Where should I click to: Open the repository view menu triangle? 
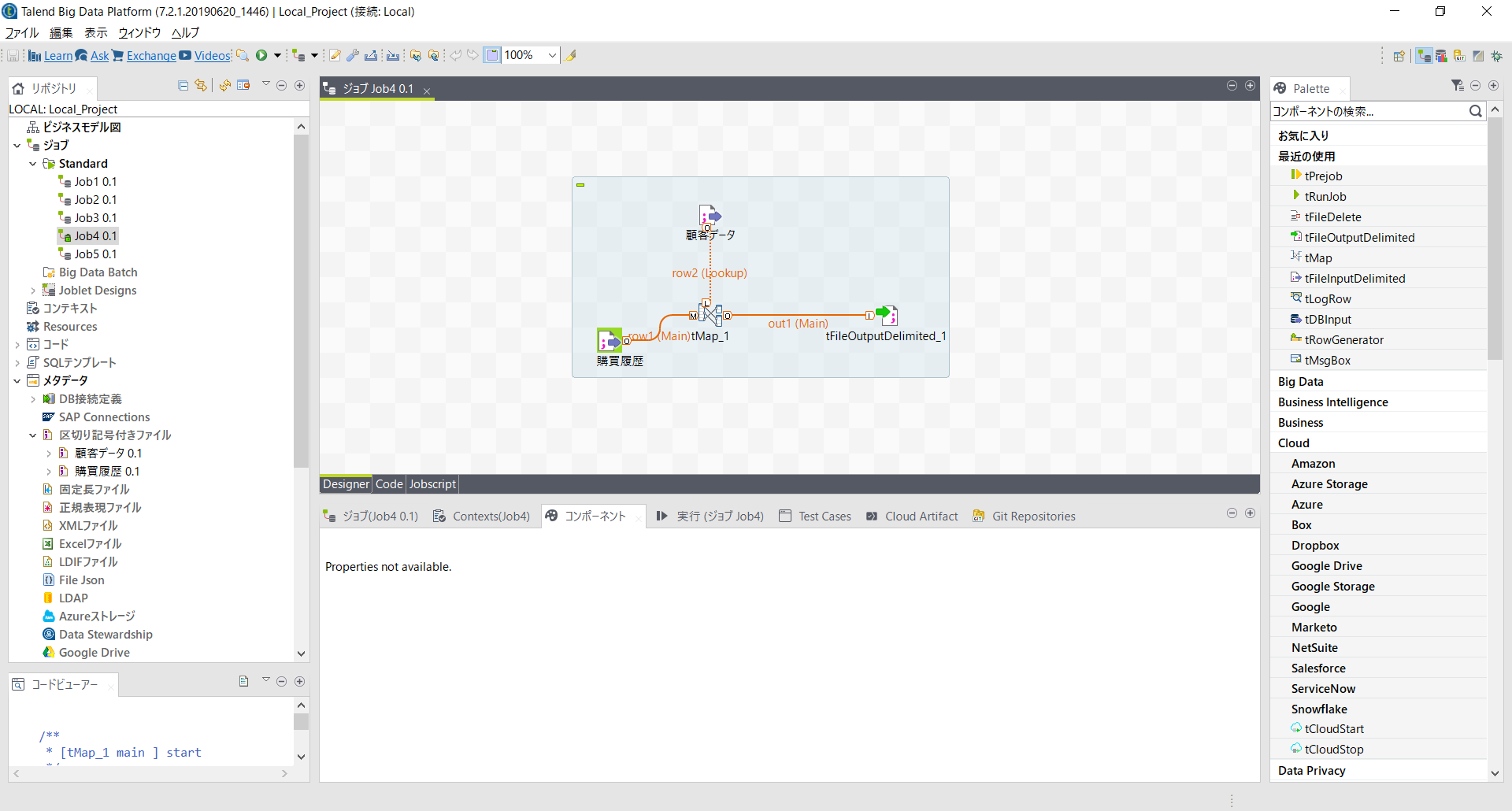[x=265, y=83]
